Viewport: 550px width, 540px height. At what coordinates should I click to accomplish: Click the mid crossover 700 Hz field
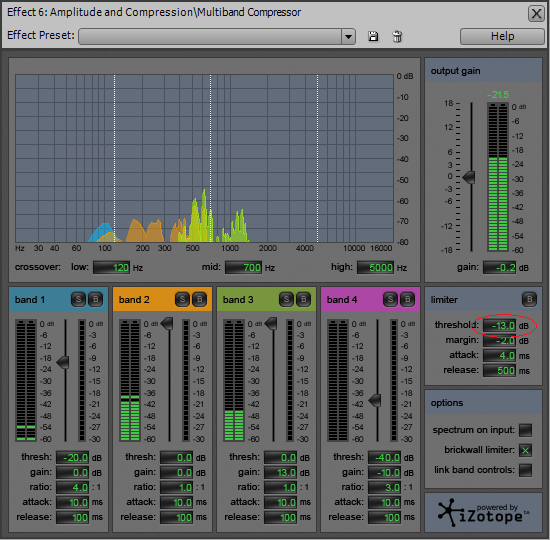coord(243,268)
